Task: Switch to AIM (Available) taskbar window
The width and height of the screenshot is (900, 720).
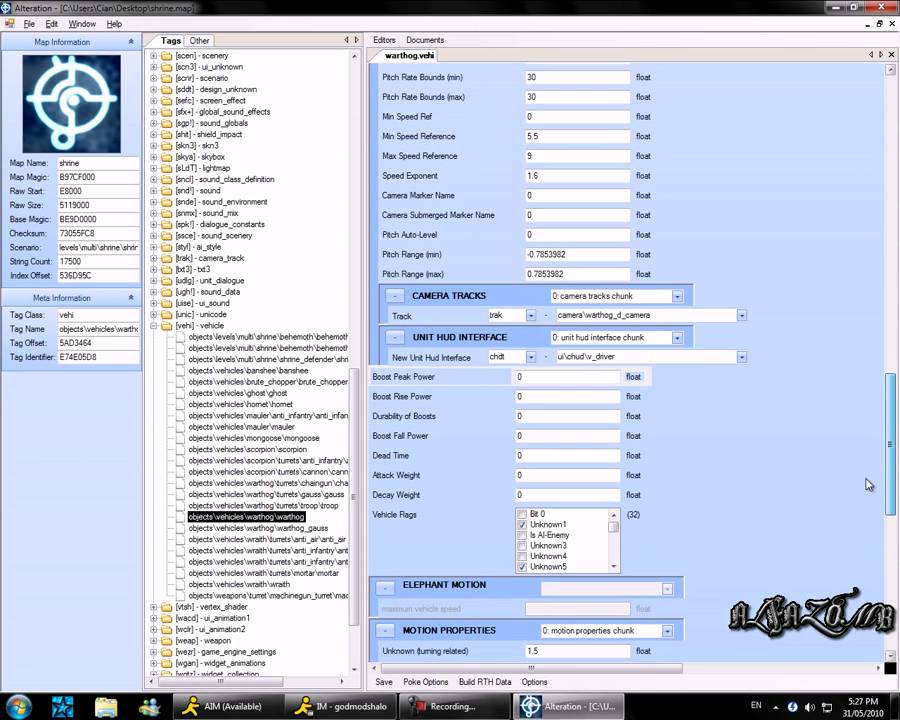Action: [x=227, y=706]
